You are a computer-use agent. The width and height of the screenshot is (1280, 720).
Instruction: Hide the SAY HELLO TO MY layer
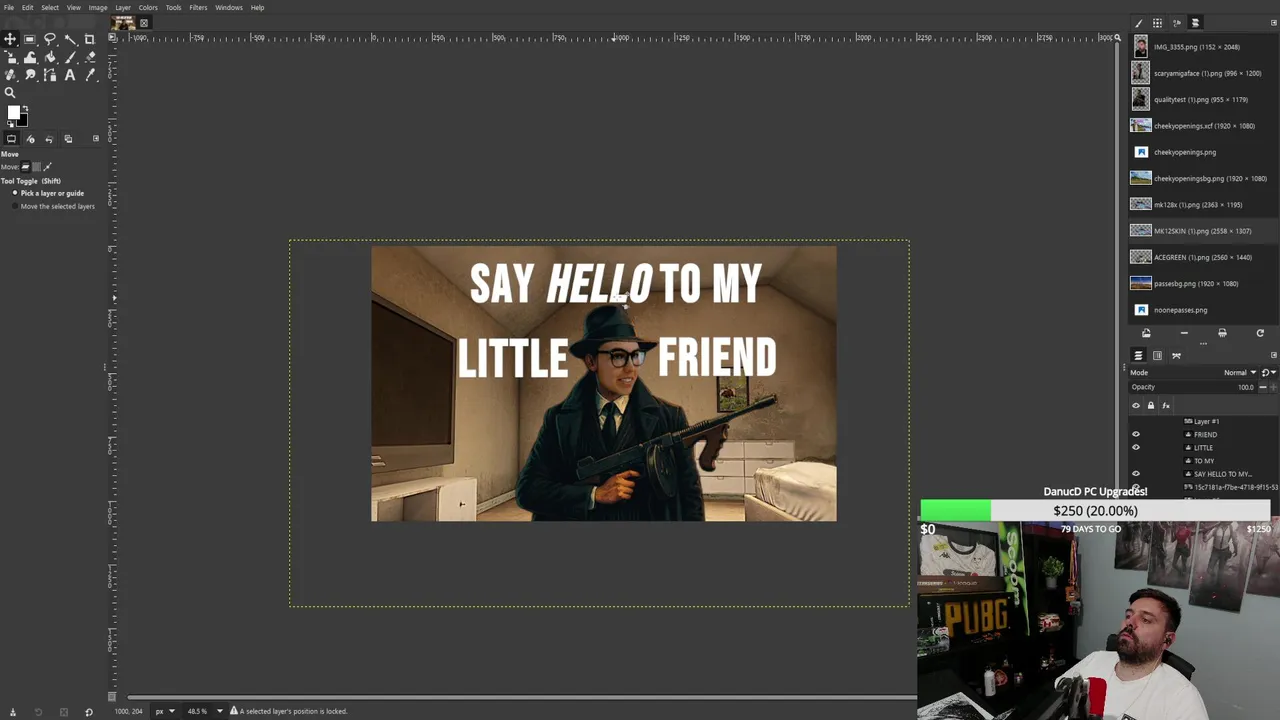[x=1135, y=474]
